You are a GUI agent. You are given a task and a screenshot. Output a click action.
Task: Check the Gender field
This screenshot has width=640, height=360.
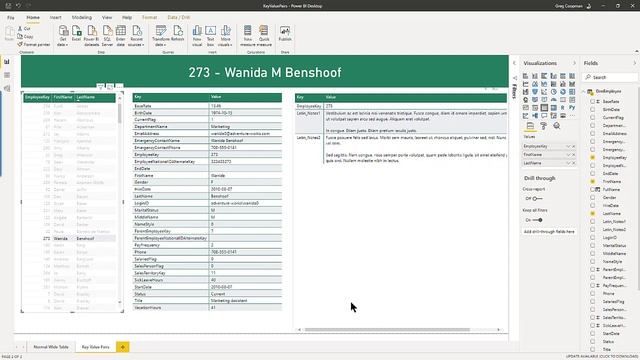pos(593,198)
